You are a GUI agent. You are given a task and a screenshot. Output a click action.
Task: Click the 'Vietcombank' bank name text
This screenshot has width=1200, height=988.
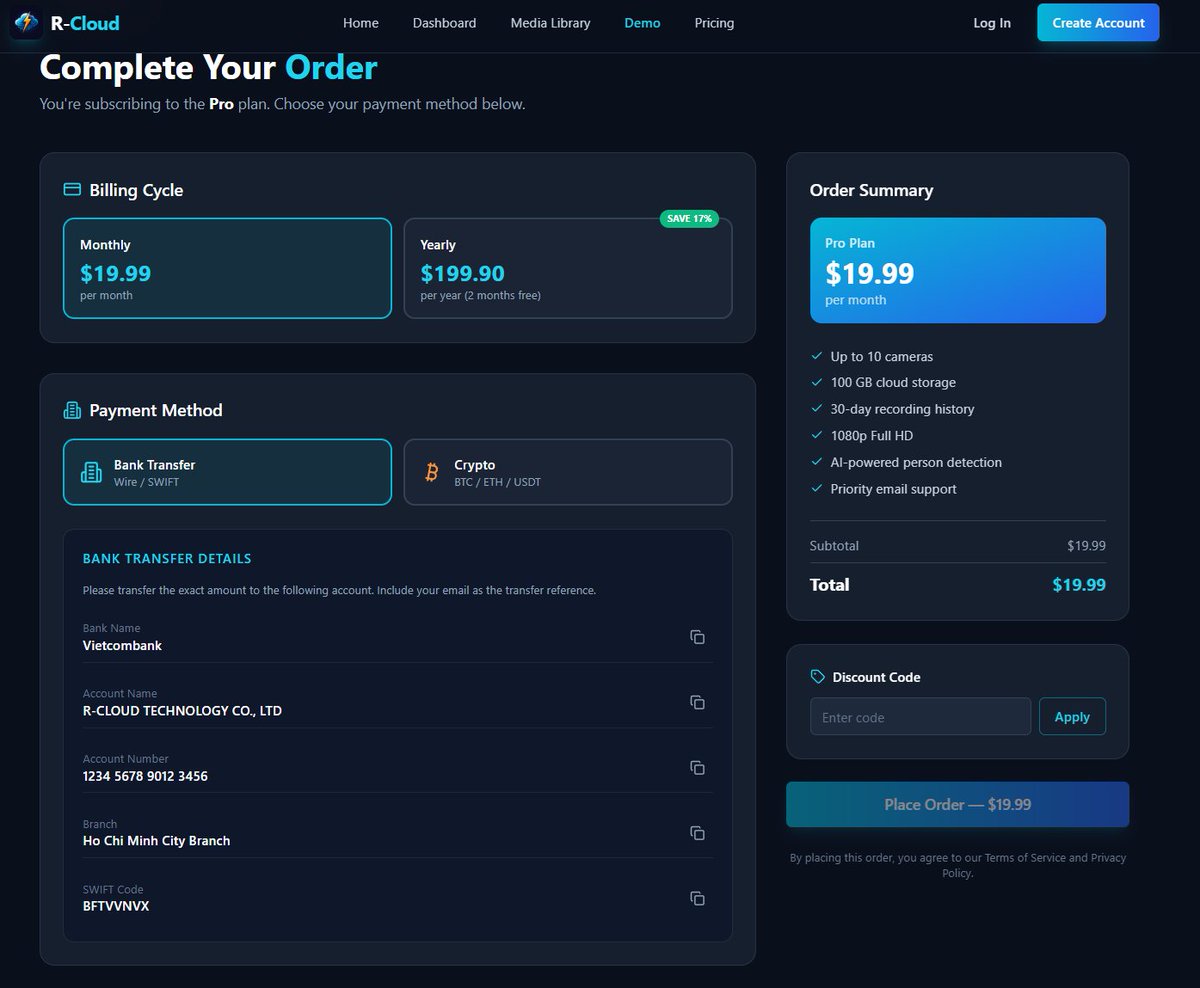point(122,646)
